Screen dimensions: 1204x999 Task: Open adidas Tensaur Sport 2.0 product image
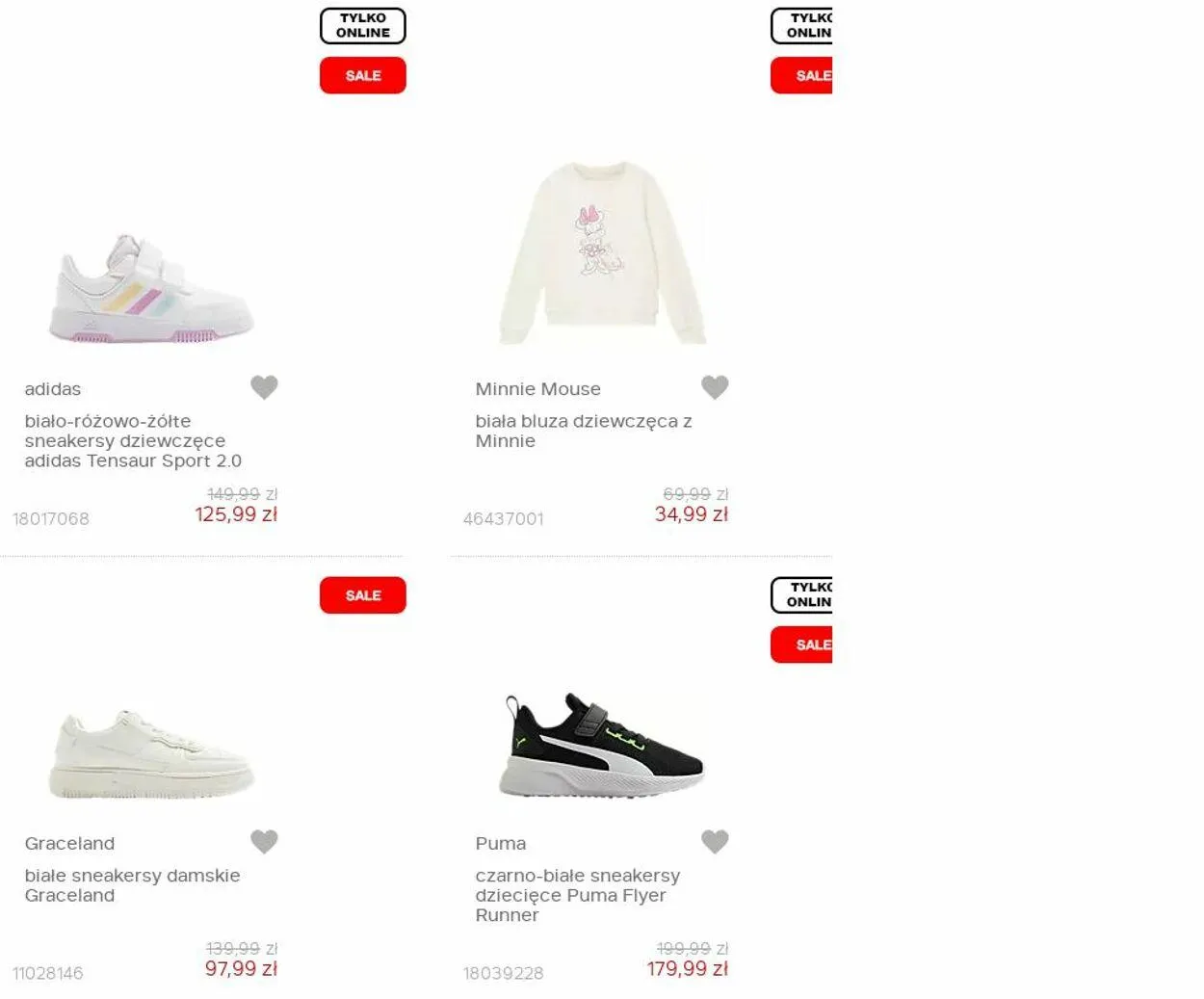coord(151,287)
